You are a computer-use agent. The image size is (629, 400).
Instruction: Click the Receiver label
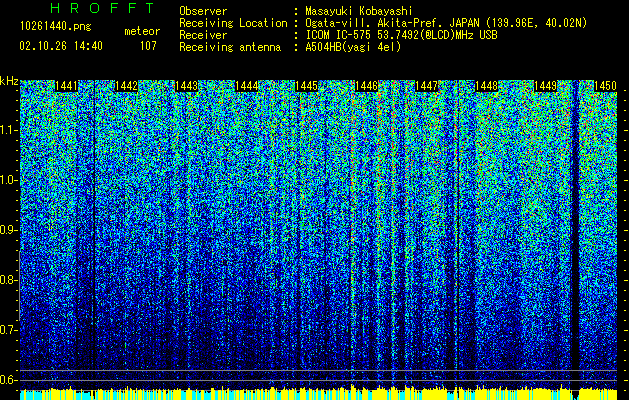[203, 35]
